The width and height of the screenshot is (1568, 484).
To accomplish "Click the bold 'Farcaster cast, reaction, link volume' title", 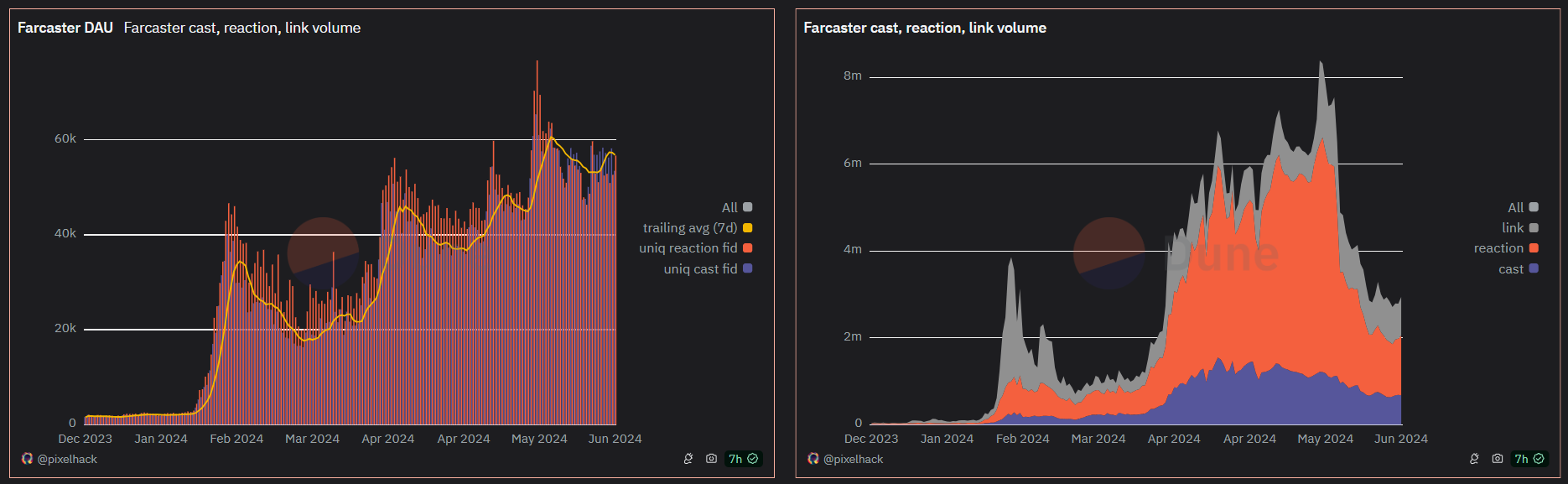I will tap(924, 28).
